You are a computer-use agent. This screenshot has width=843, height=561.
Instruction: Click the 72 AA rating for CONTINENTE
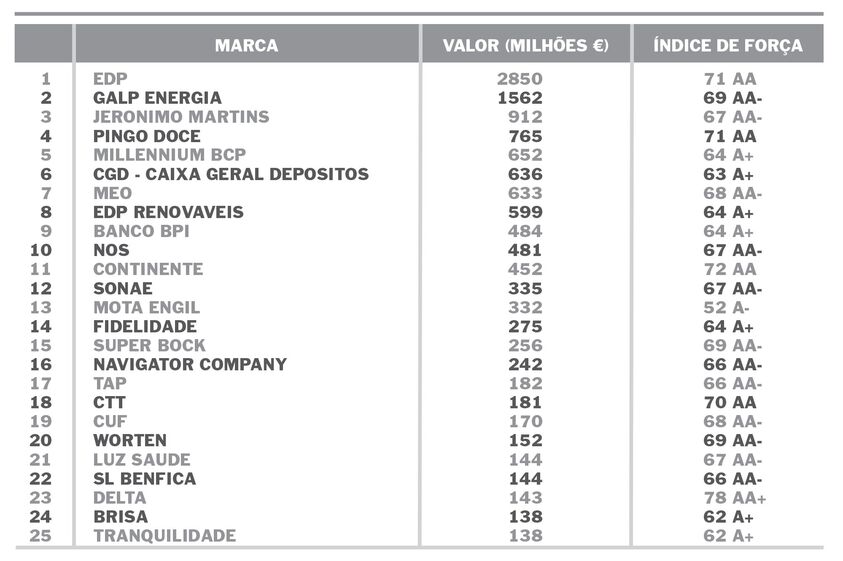tap(729, 269)
